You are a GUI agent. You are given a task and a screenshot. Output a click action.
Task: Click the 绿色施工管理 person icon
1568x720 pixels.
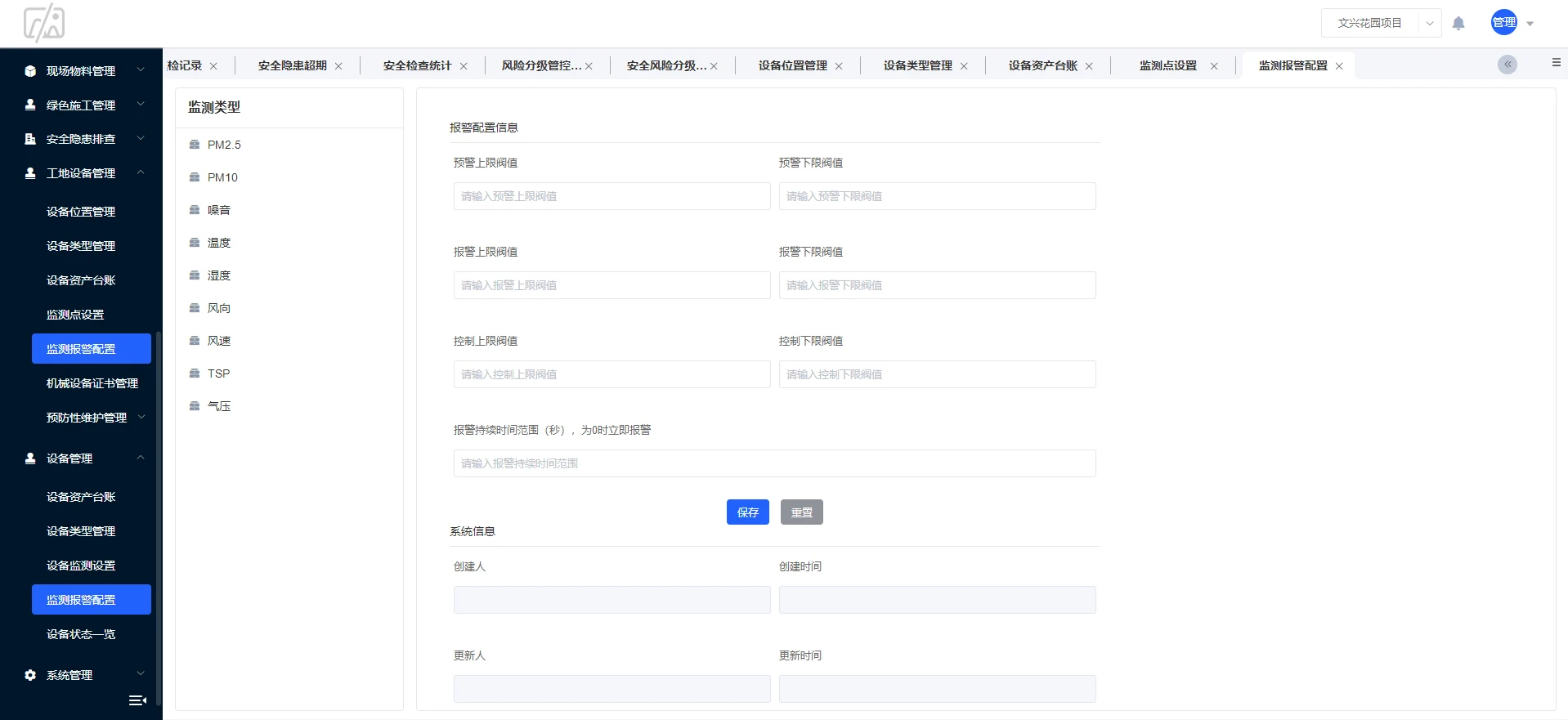[30, 105]
